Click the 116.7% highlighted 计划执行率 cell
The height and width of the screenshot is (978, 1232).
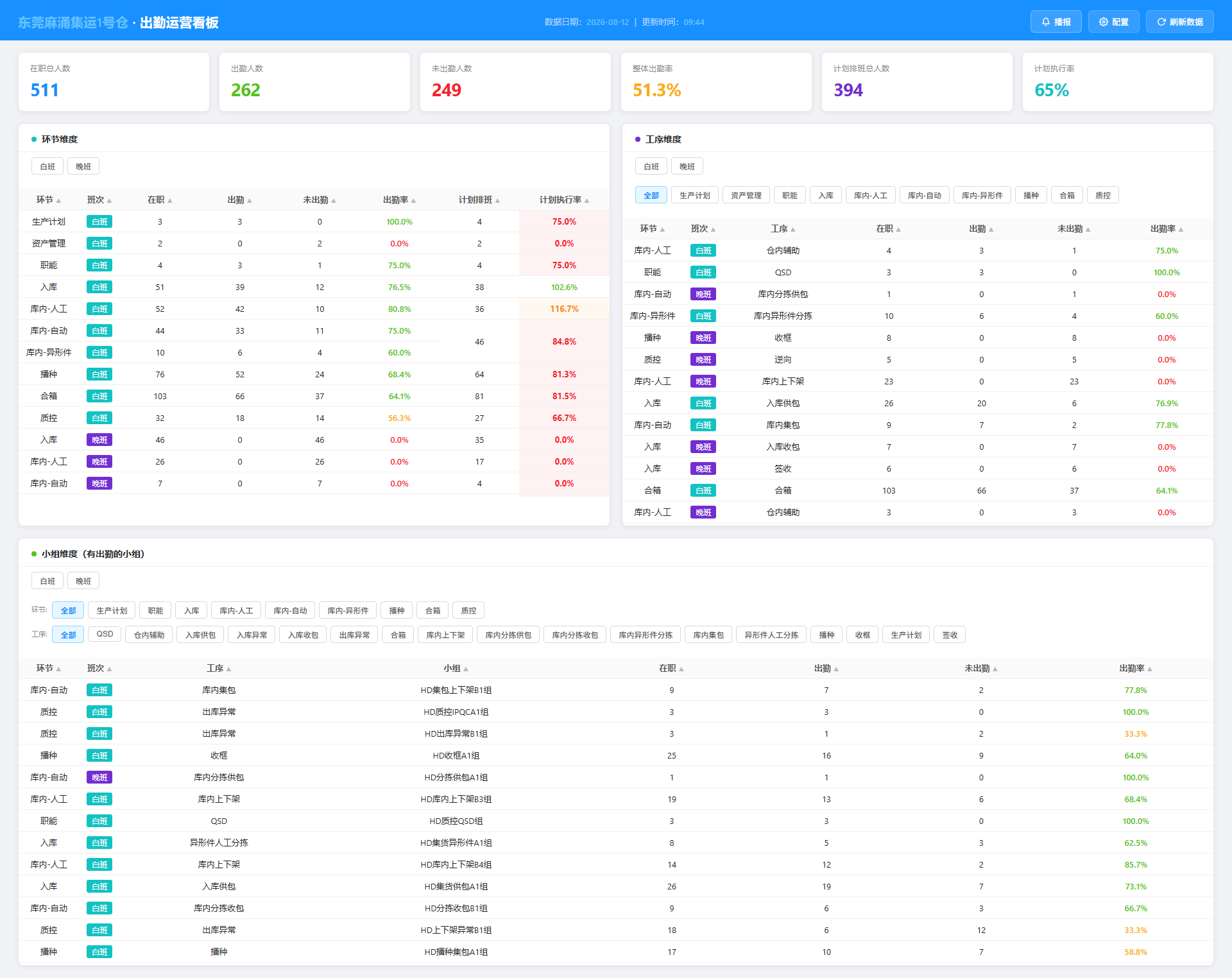pos(564,309)
